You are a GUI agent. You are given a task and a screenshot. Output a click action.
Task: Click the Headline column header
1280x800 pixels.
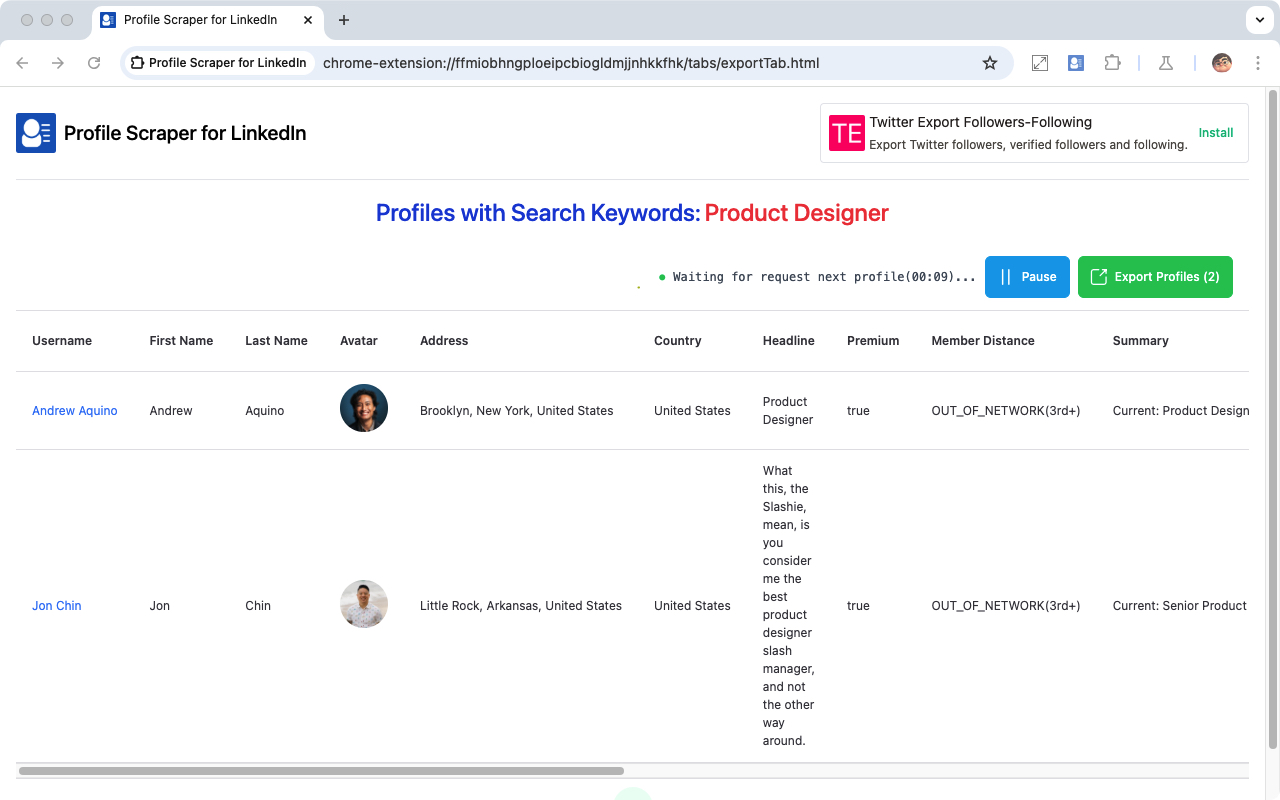(x=789, y=341)
